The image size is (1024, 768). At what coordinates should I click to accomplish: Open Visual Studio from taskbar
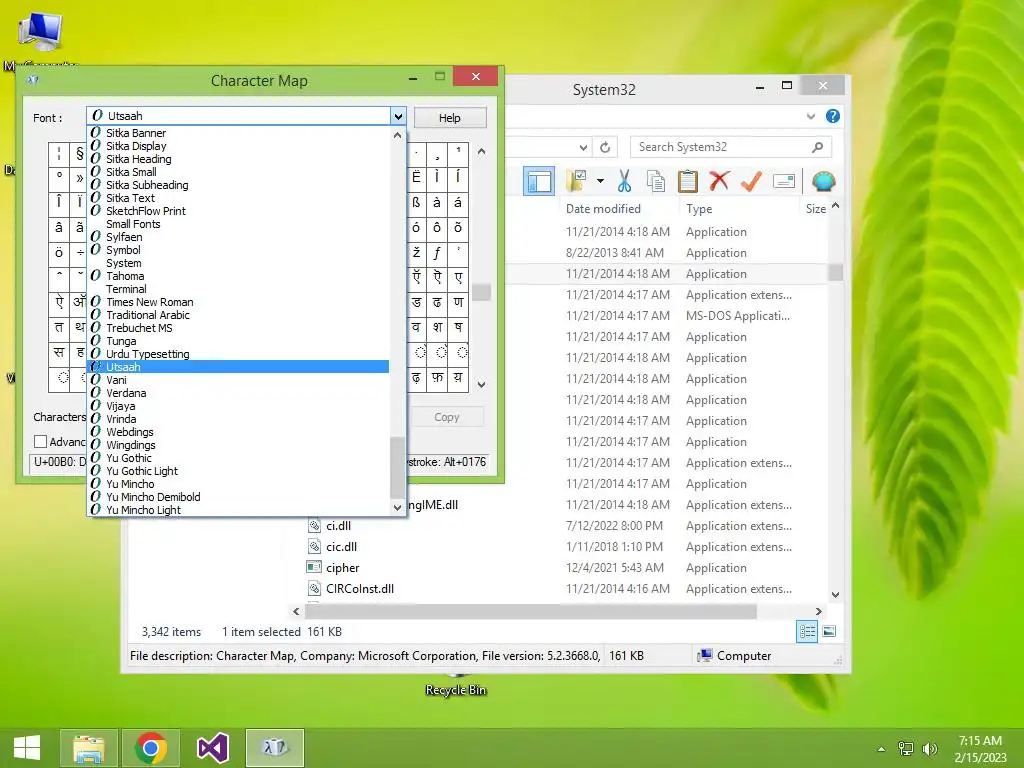click(213, 748)
